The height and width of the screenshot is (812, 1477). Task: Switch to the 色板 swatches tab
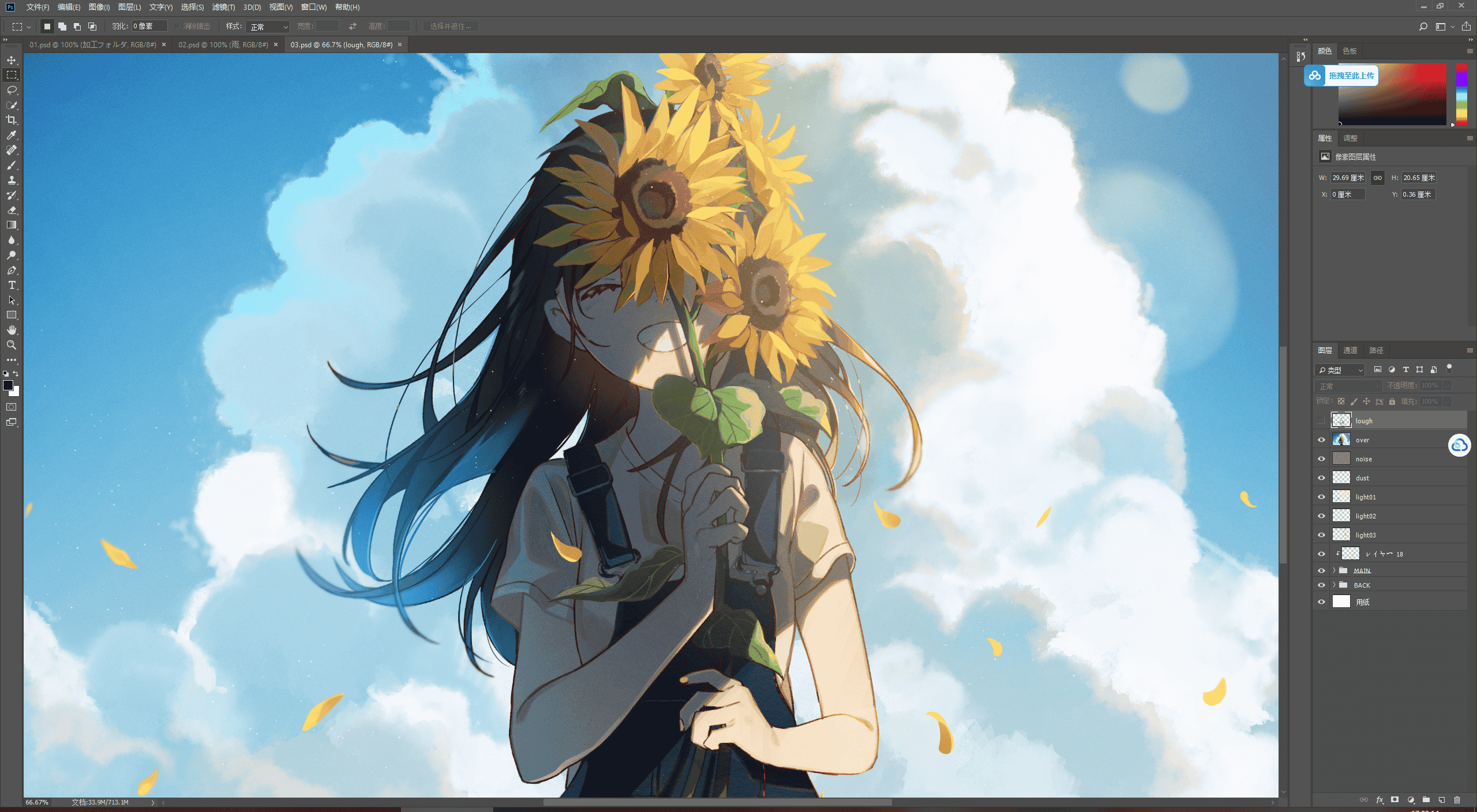click(x=1350, y=51)
